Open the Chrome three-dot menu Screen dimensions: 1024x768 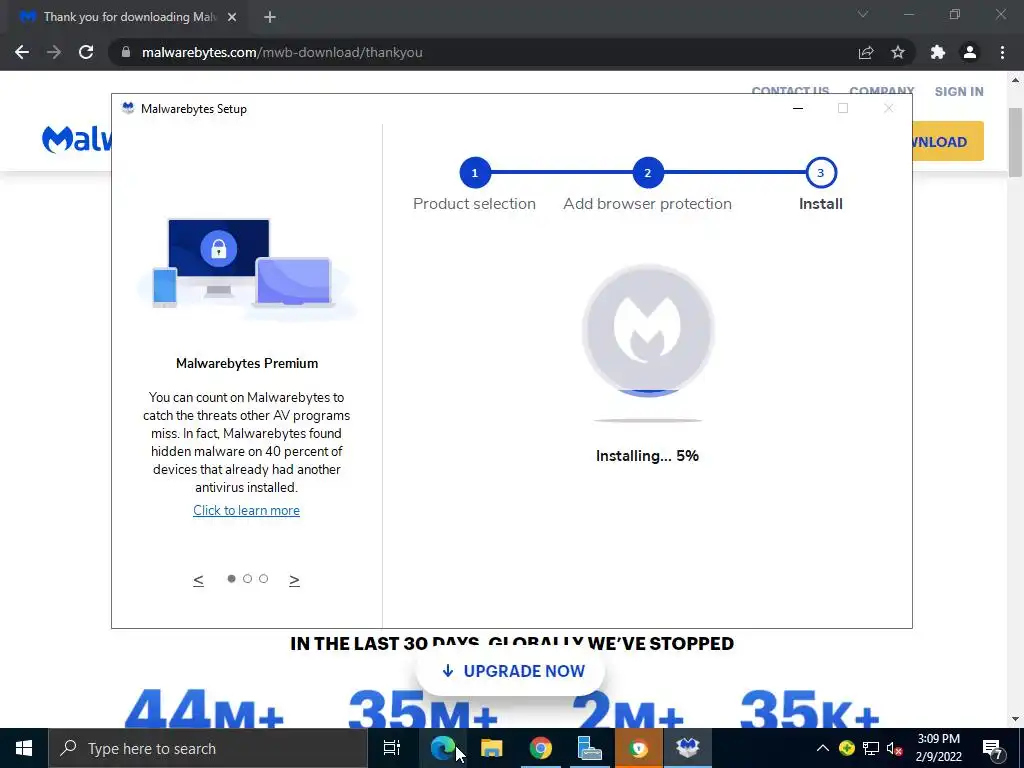pyautogui.click(x=1002, y=52)
